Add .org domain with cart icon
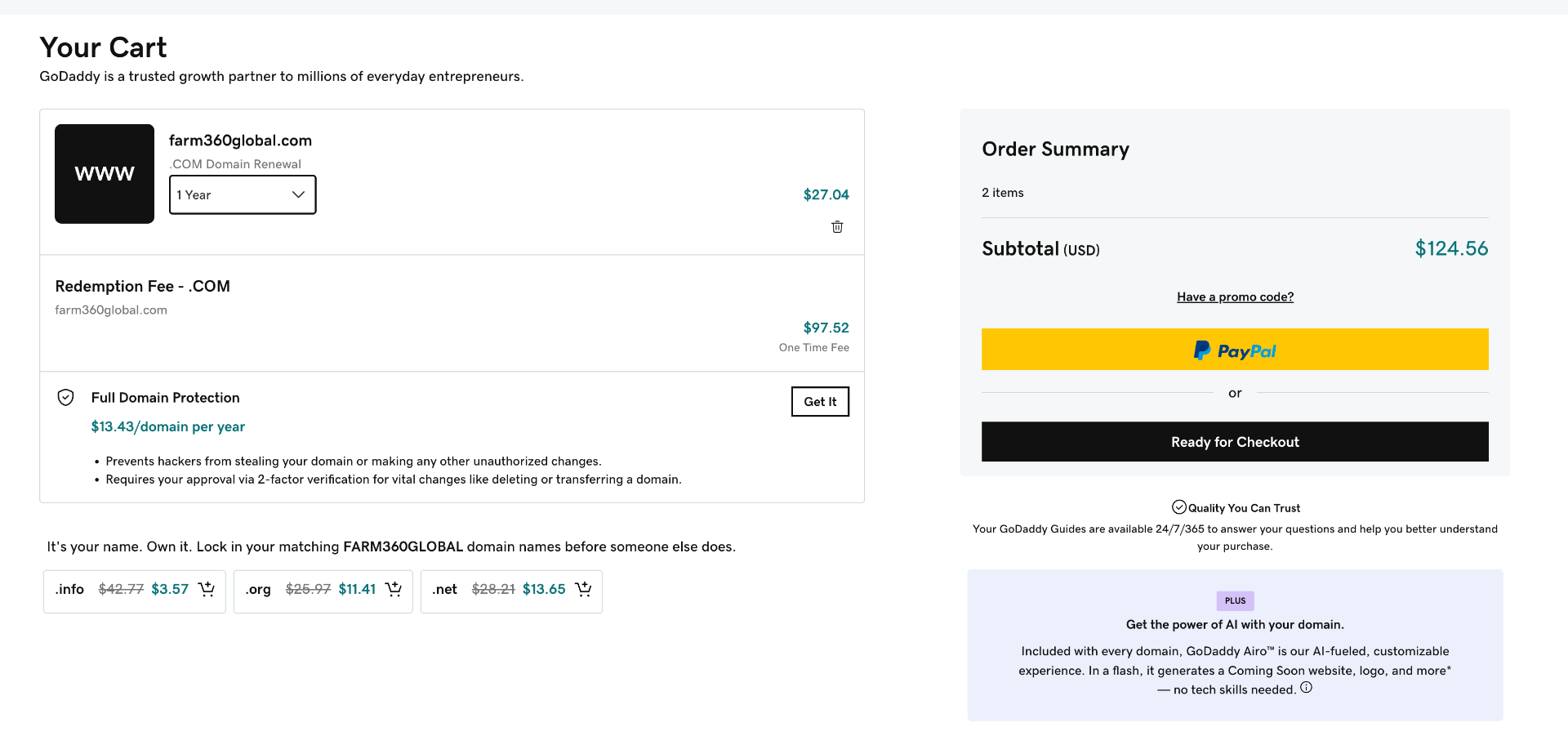This screenshot has width=1568, height=745. (394, 589)
